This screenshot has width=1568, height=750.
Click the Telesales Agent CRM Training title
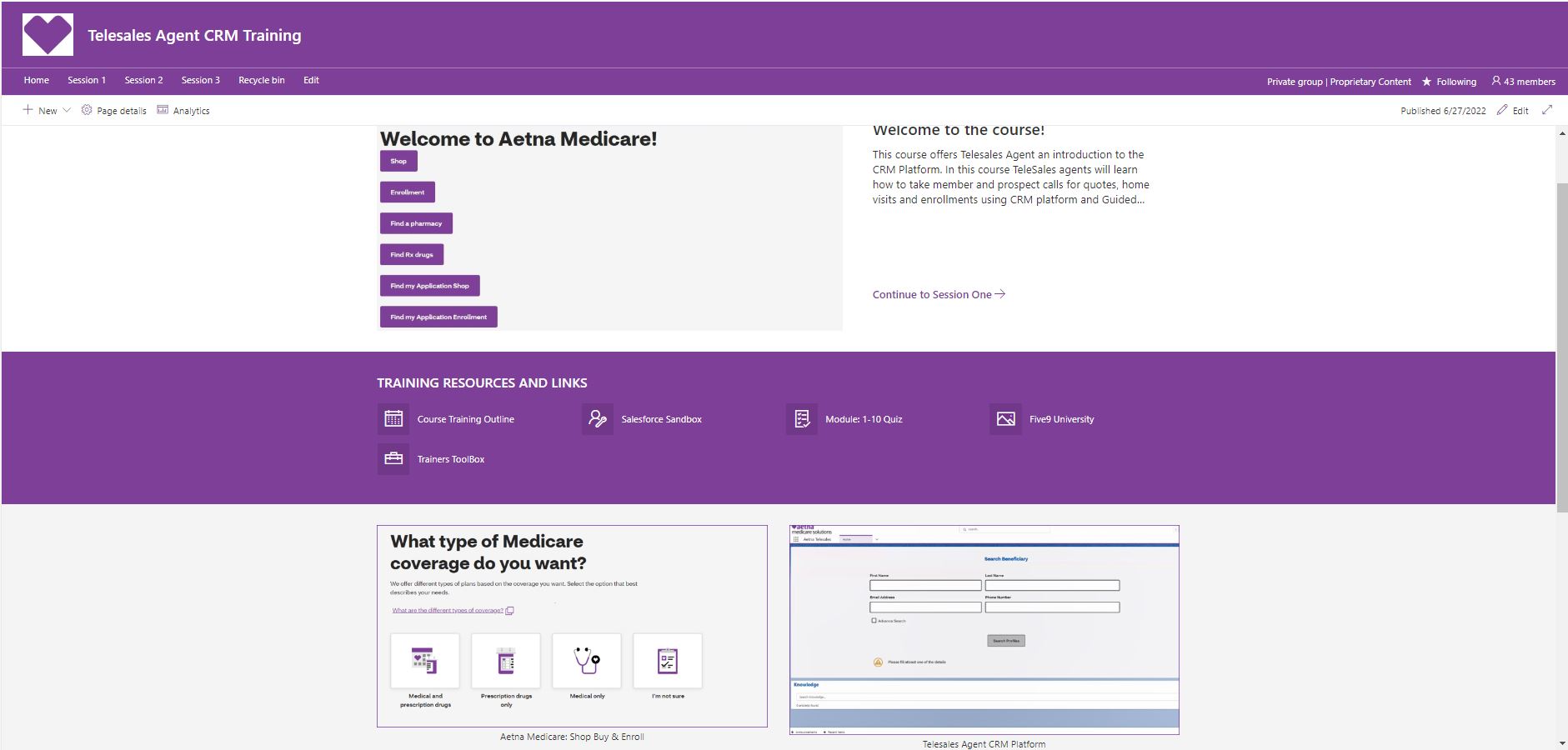[194, 35]
